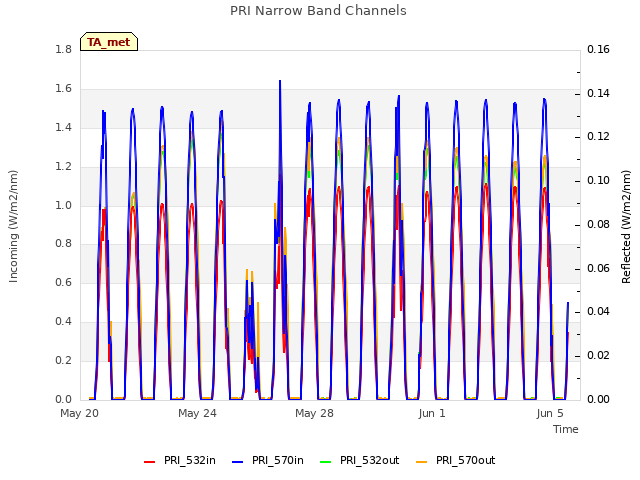
Task: Click the TA_met annotation label
Action: pyautogui.click(x=109, y=42)
